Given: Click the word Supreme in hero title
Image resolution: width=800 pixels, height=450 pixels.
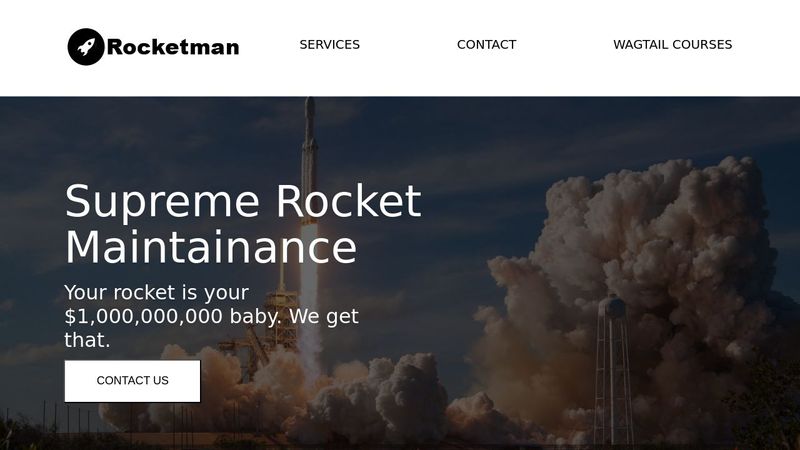Looking at the screenshot, I should coord(162,202).
